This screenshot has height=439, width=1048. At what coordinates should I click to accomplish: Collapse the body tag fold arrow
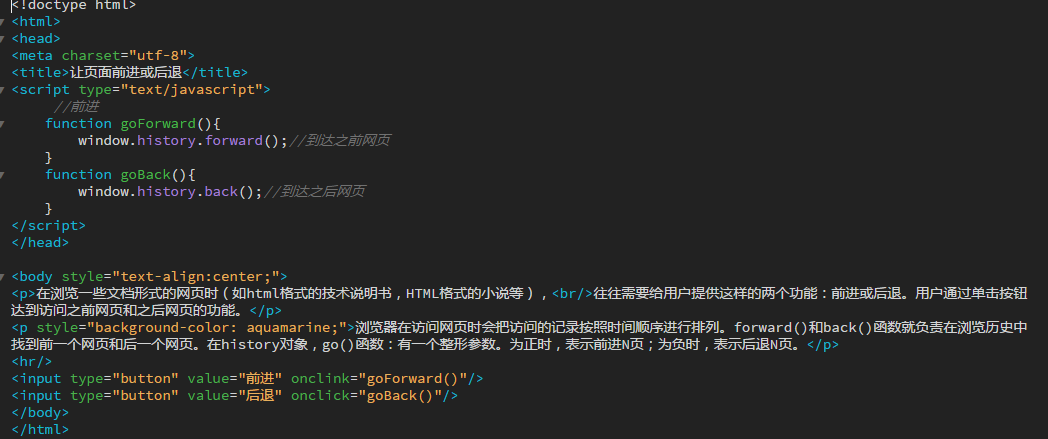(3, 276)
